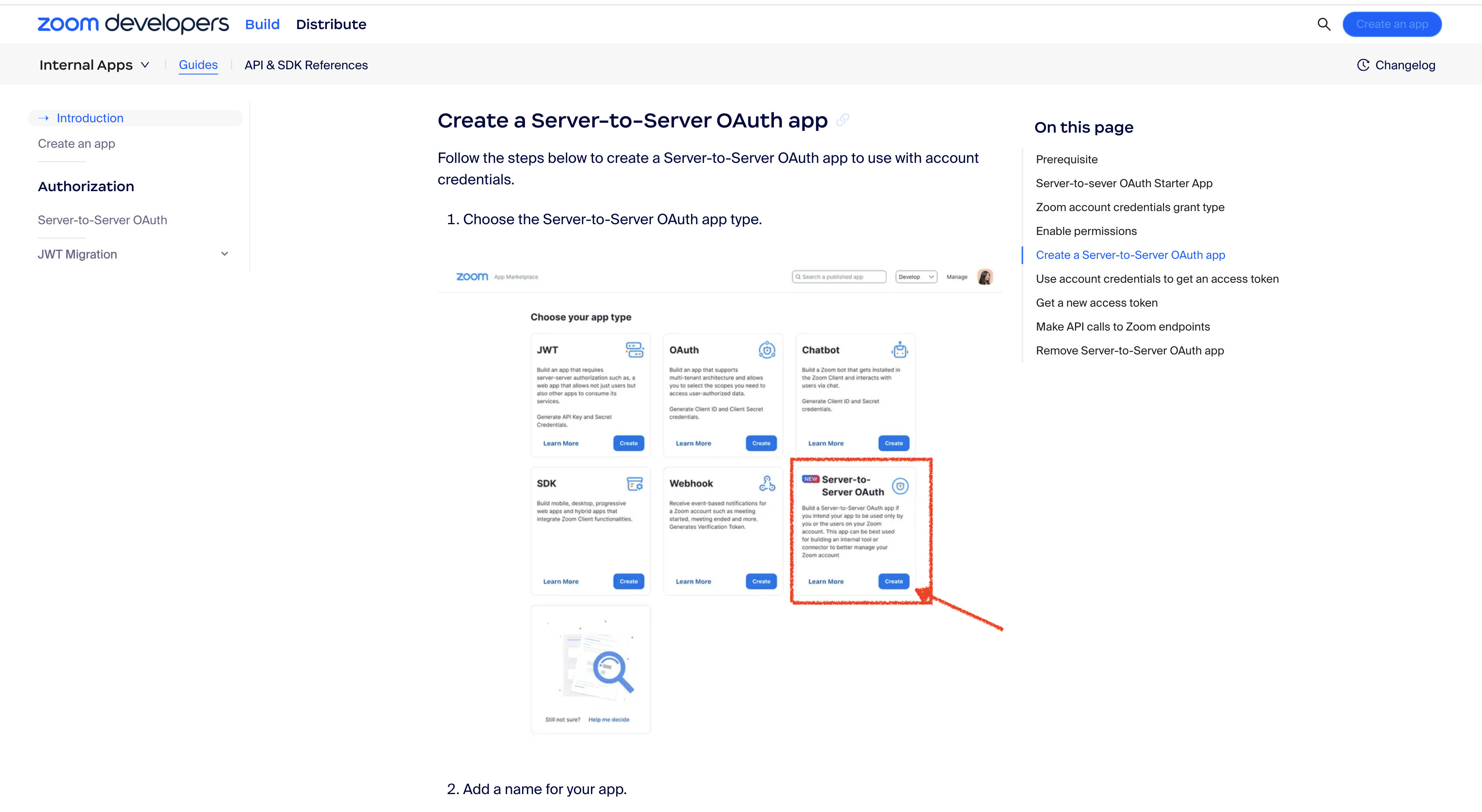Screen dimensions: 1482x812
Task: Click Create button on JWT card
Action: pos(628,443)
